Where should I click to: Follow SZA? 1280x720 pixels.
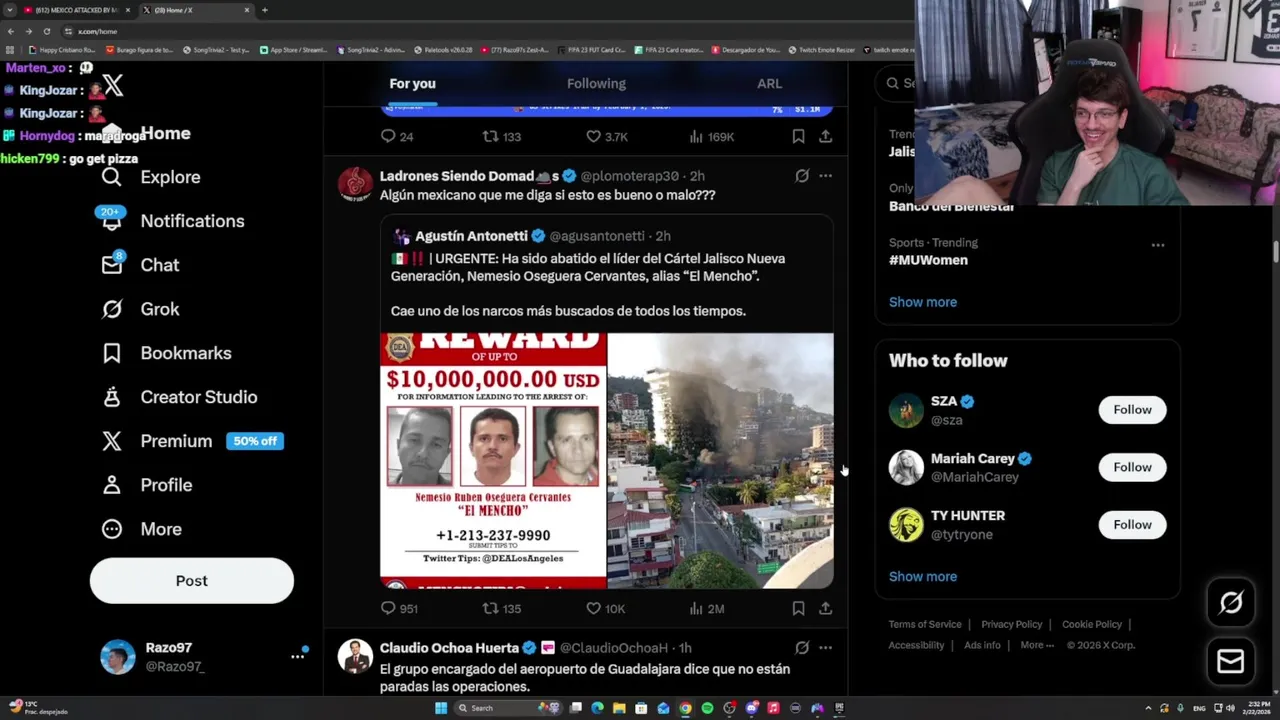tap(1132, 409)
